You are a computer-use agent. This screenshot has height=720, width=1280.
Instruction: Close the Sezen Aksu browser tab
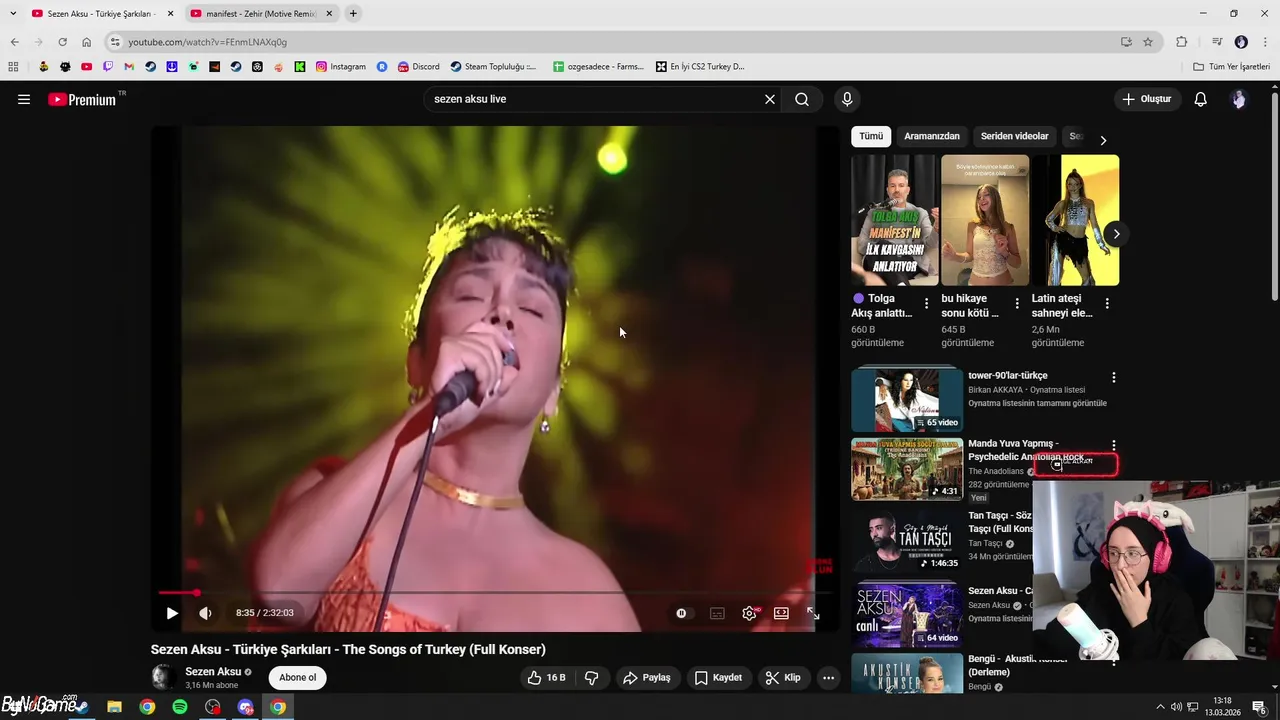pyautogui.click(x=171, y=14)
